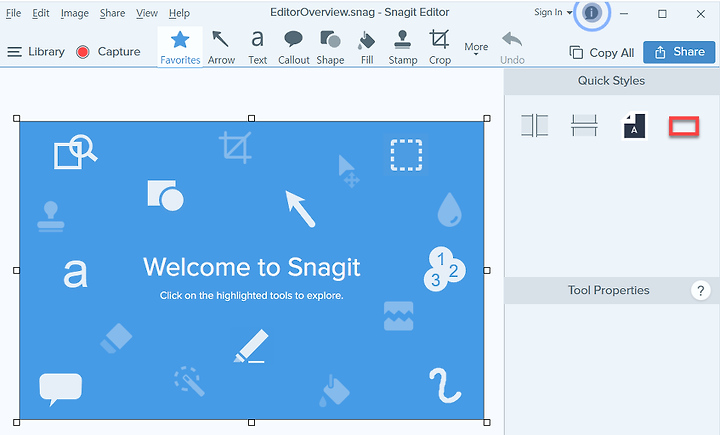The height and width of the screenshot is (435, 720).
Task: Select the Arrow tool in toolbar
Action: (x=221, y=47)
